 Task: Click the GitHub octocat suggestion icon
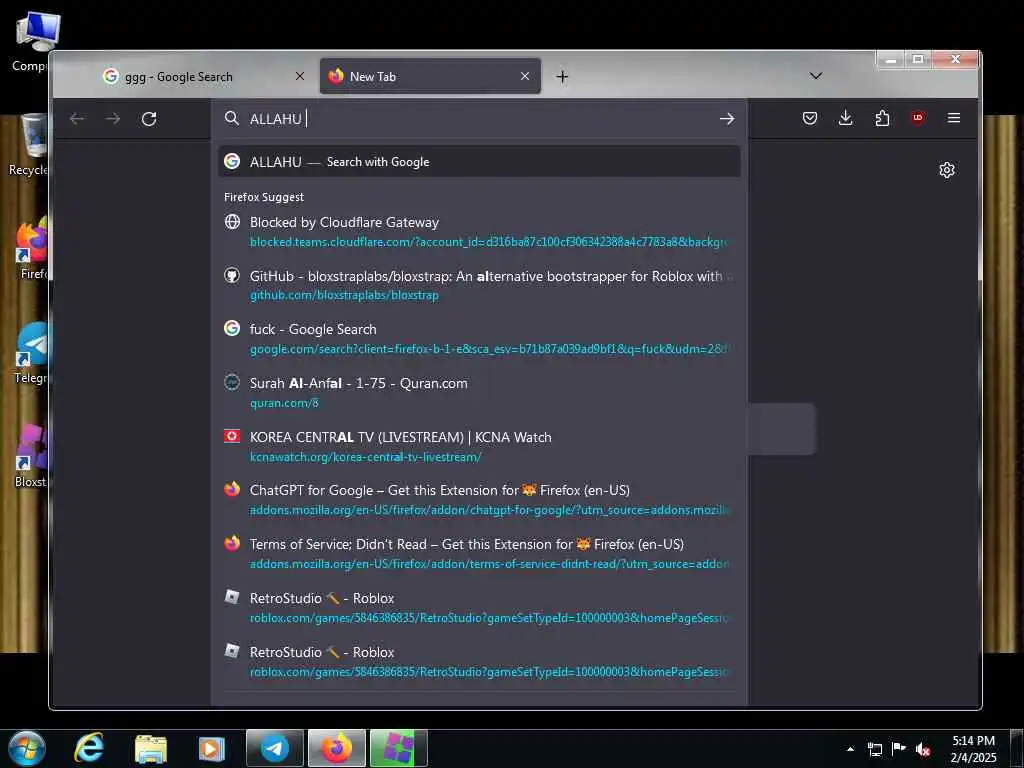[x=232, y=275]
